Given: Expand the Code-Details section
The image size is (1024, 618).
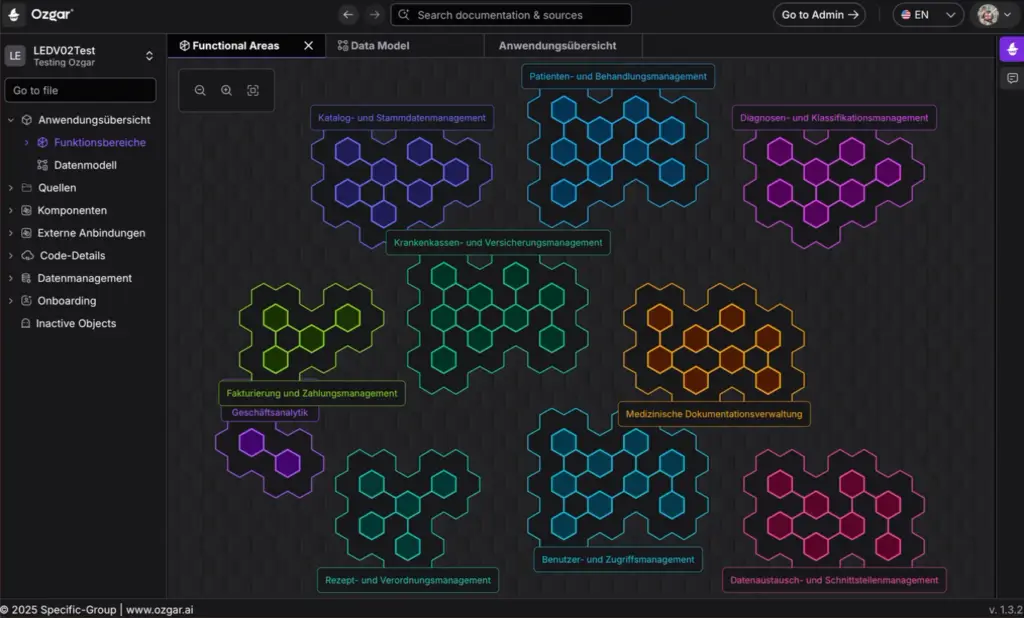Looking at the screenshot, I should point(11,256).
